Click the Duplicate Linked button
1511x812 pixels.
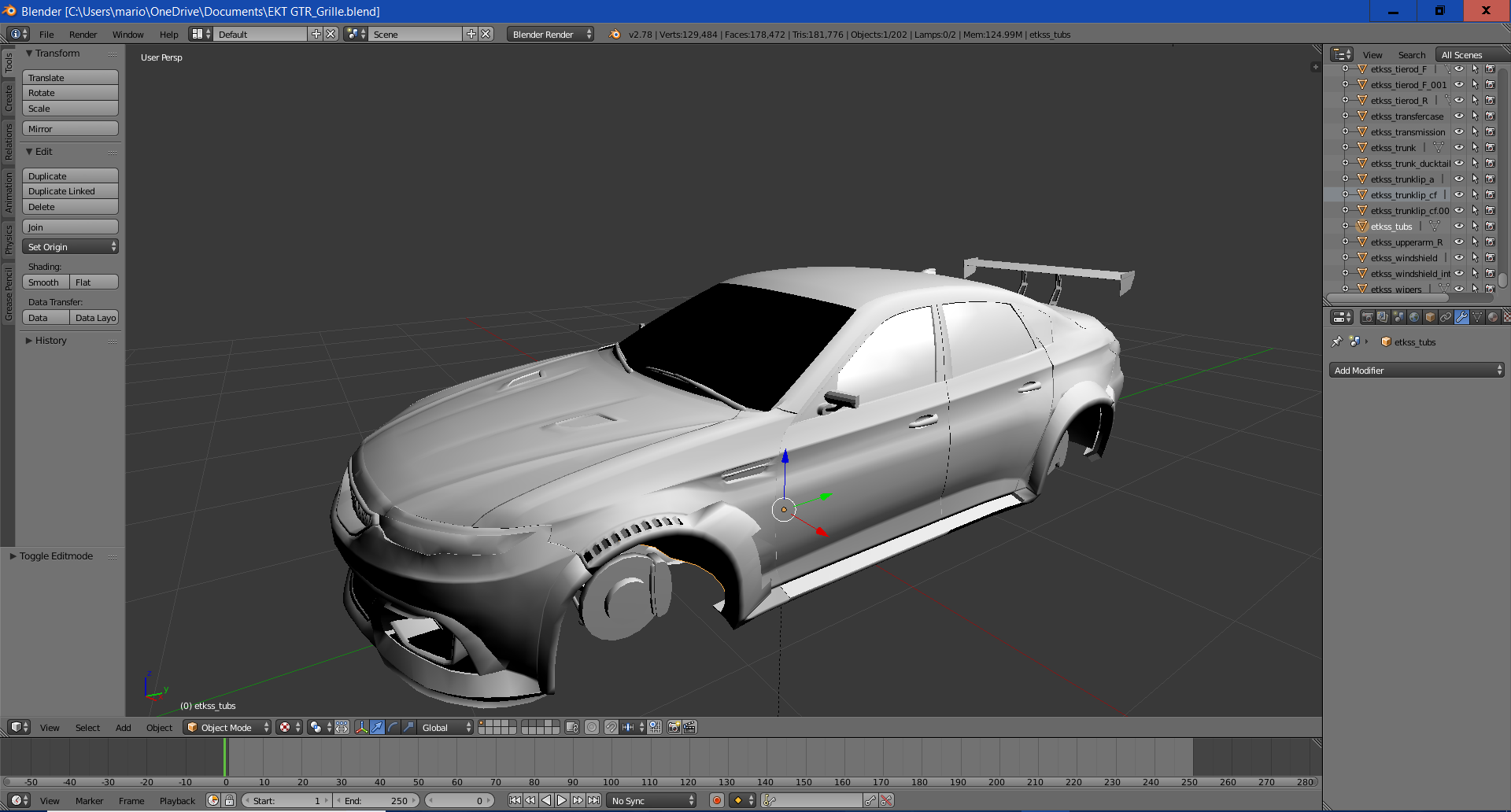pyautogui.click(x=70, y=191)
